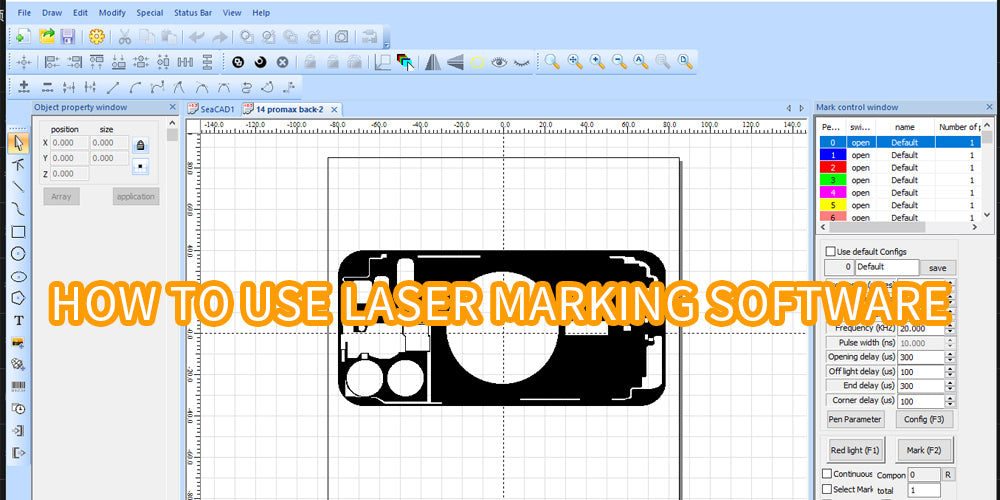The width and height of the screenshot is (1000, 500).
Task: Toggle the Continuous checkbox
Action: point(827,474)
